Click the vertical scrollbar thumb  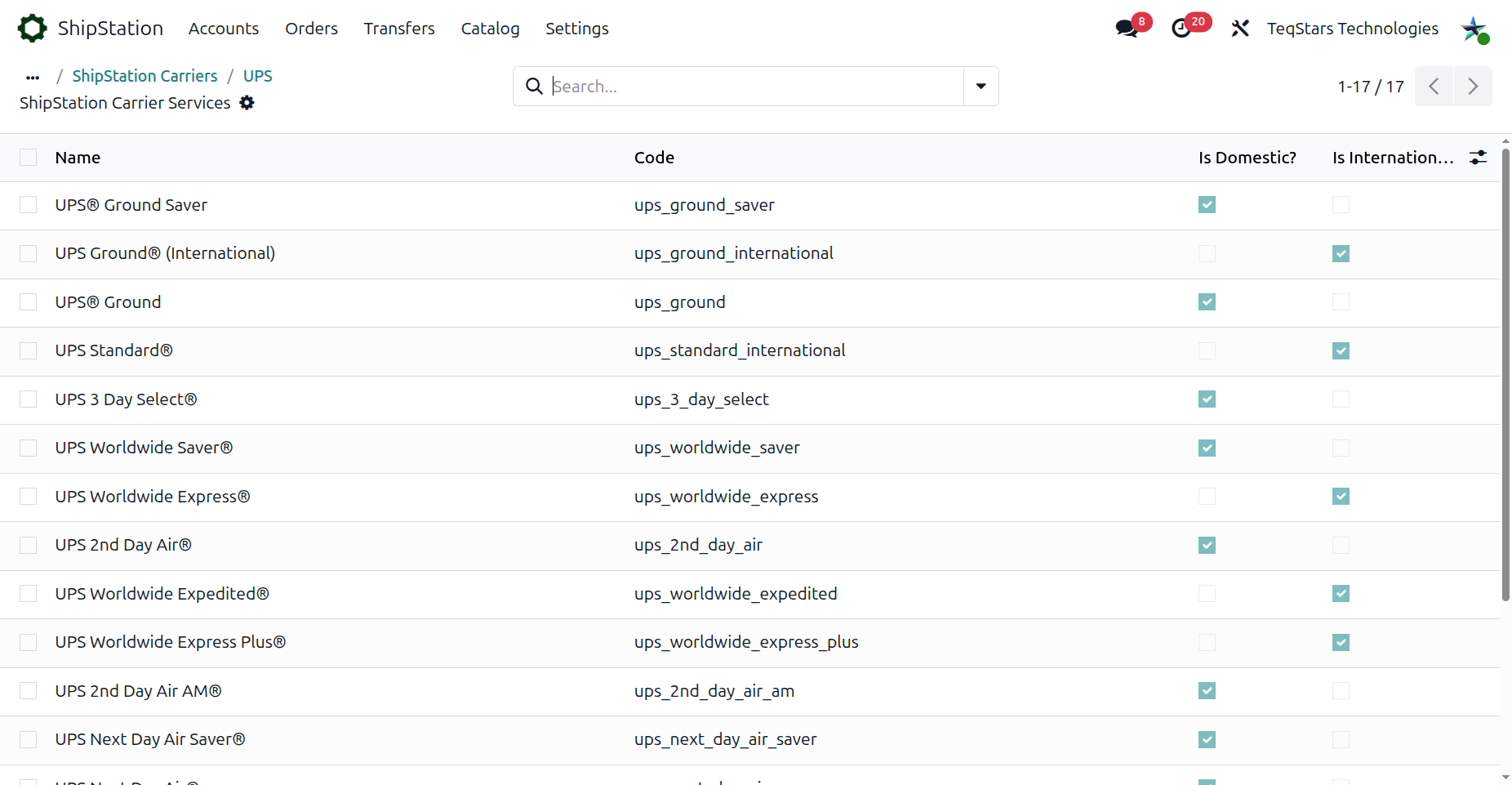[1505, 374]
